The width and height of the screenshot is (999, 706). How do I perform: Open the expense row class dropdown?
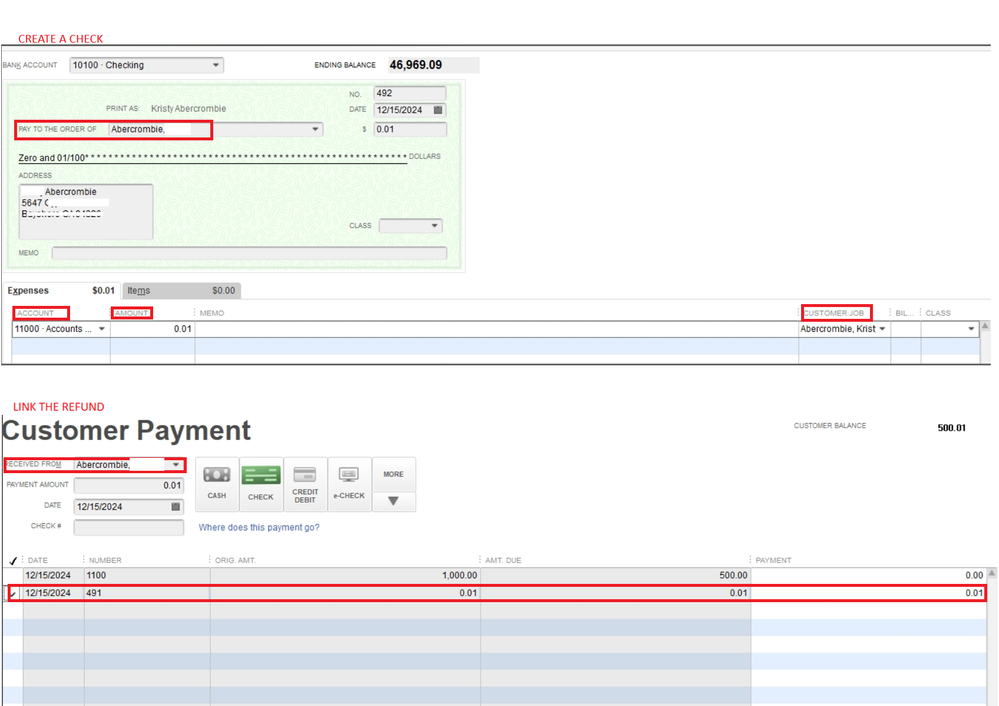click(x=971, y=329)
